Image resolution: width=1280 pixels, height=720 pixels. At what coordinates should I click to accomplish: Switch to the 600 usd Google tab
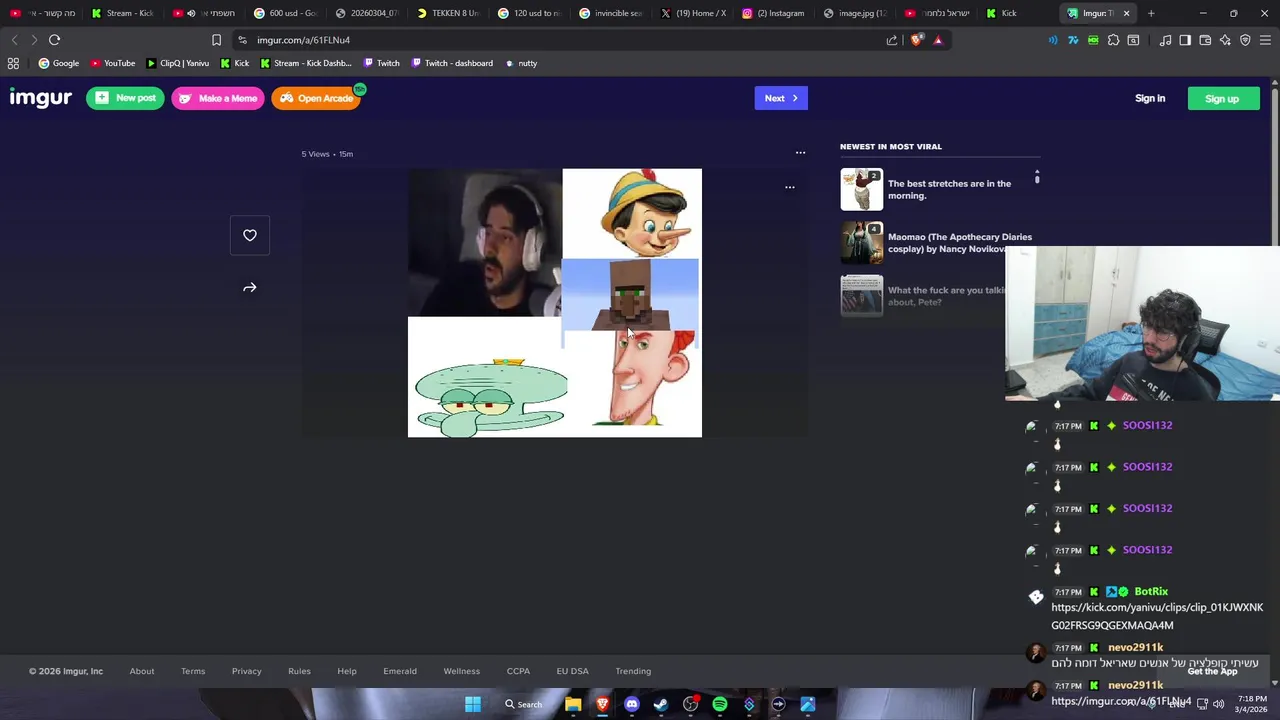tap(285, 13)
